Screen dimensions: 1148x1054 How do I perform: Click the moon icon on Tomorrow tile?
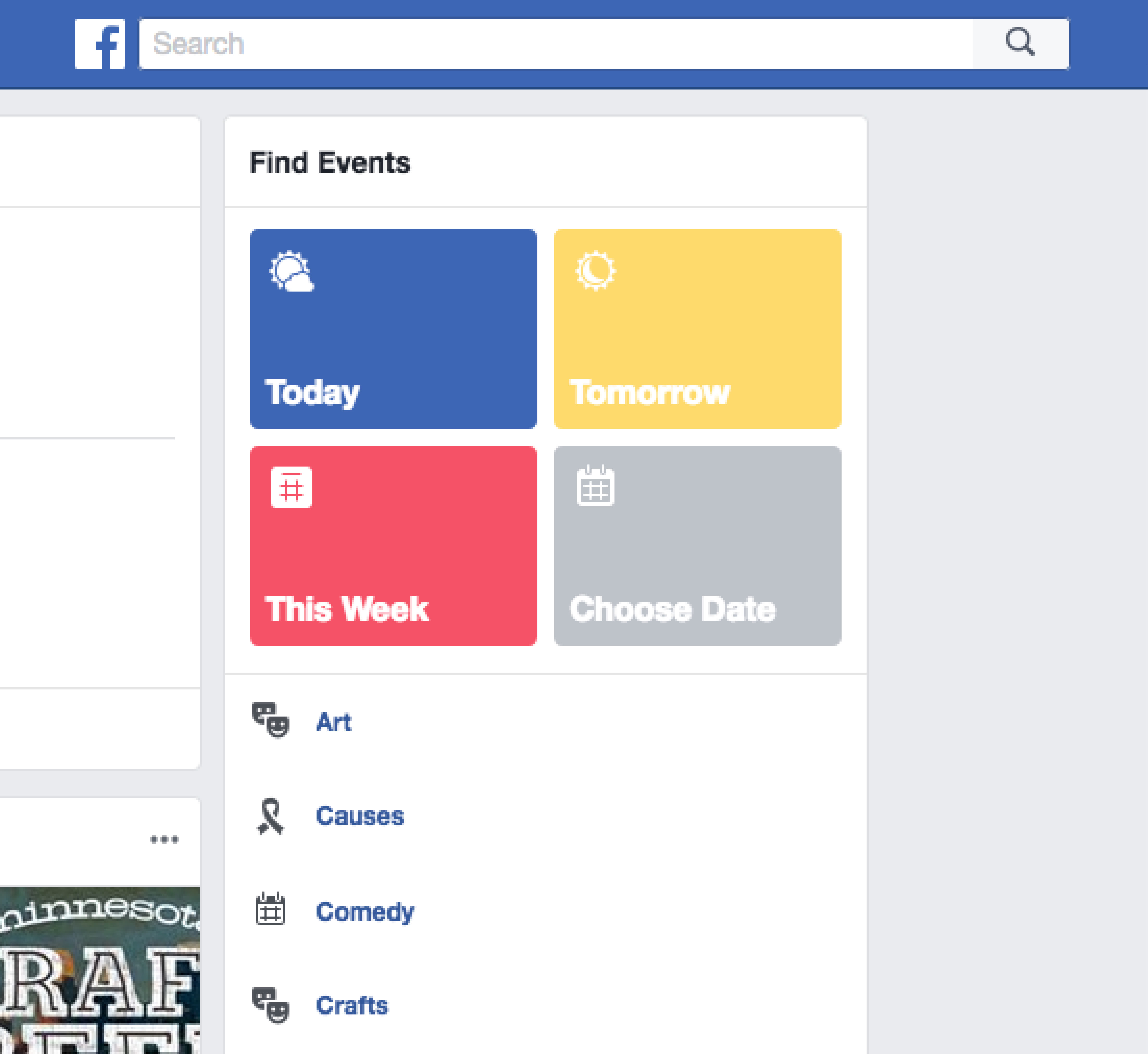coord(596,271)
